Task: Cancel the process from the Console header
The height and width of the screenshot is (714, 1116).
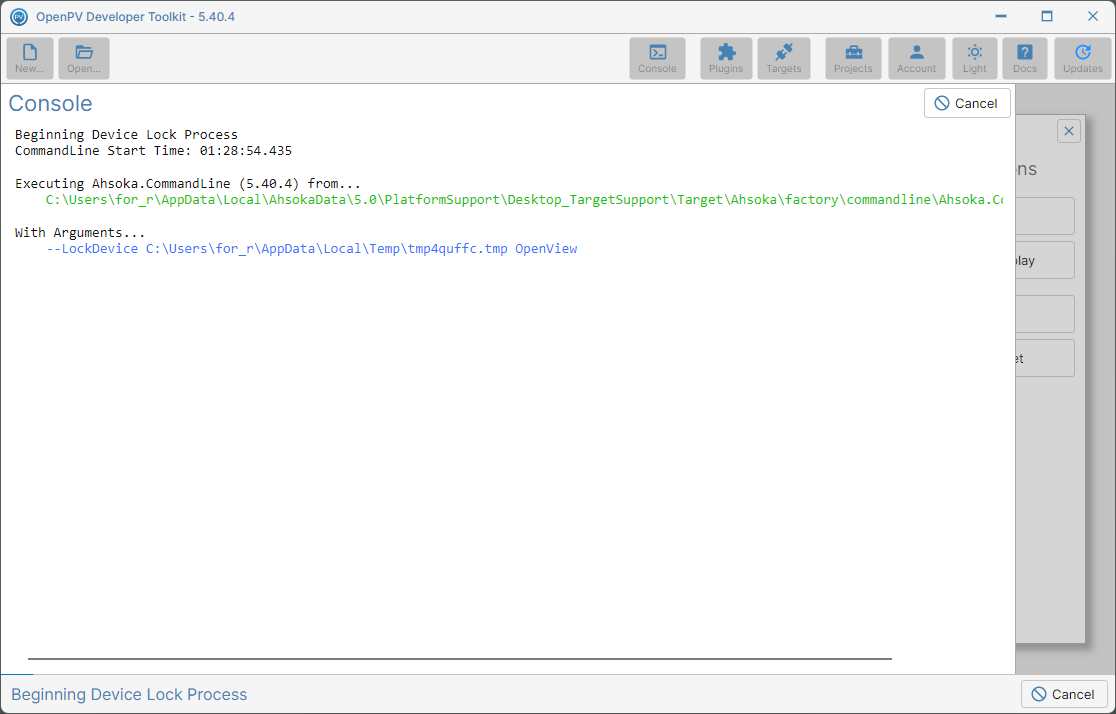Action: (967, 103)
